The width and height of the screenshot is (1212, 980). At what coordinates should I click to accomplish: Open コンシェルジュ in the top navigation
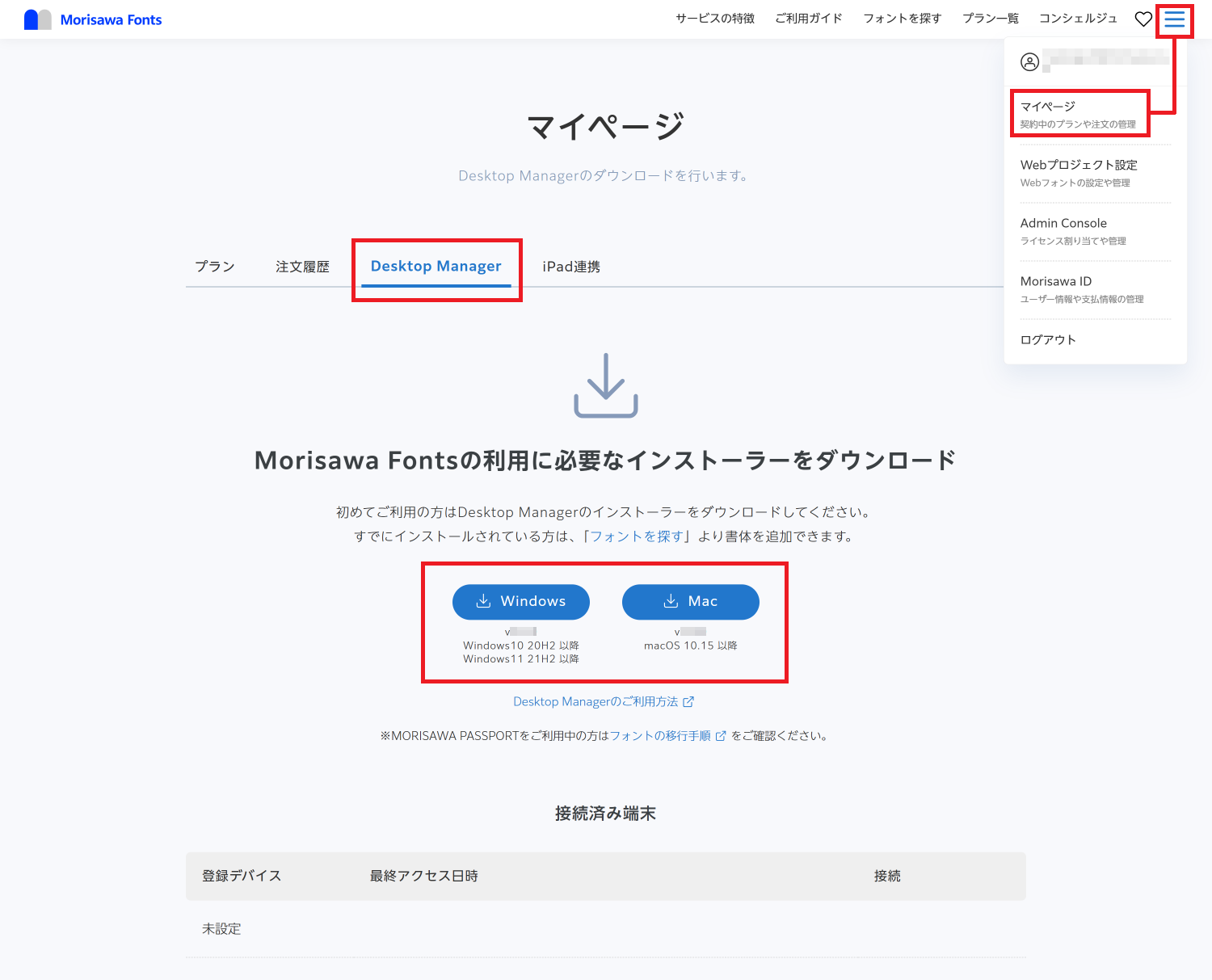pos(1078,19)
